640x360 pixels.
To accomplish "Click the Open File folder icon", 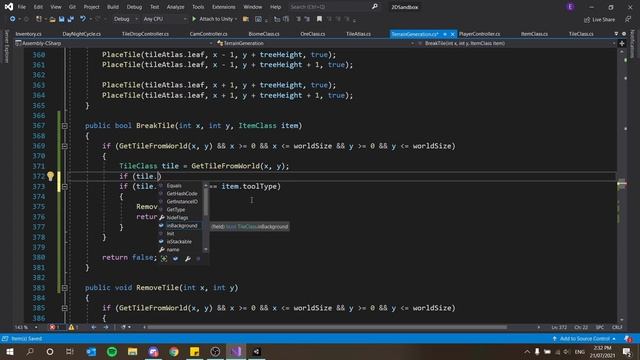I will pyautogui.click(x=52, y=19).
